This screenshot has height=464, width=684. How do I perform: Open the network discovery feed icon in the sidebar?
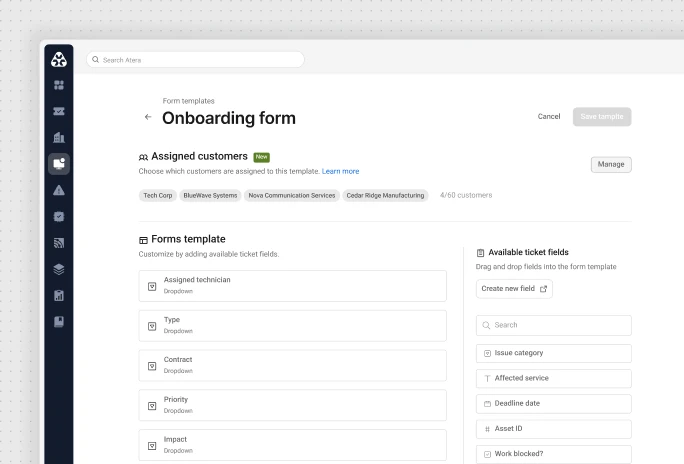tap(59, 243)
